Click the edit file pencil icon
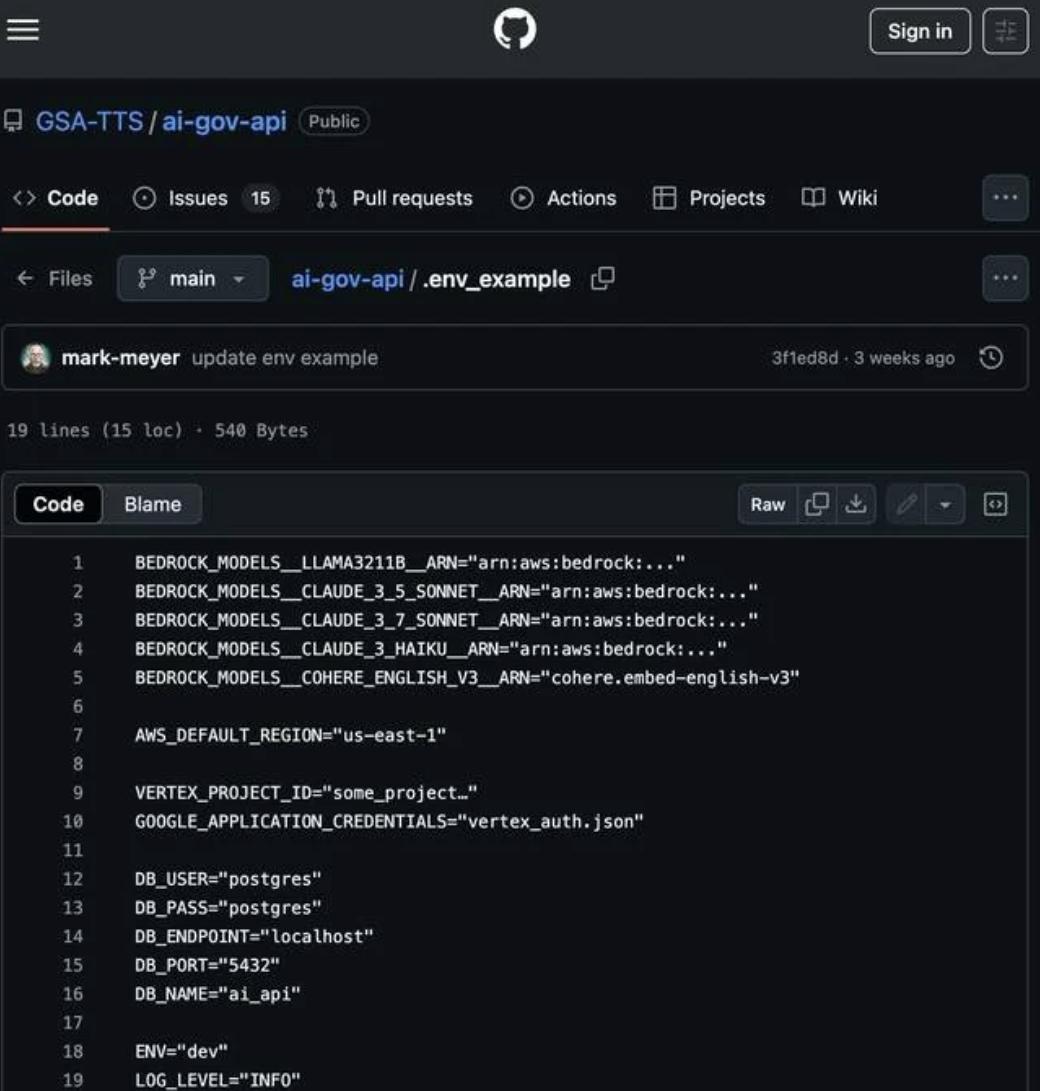Screen dimensions: 1040x1091 tap(906, 504)
